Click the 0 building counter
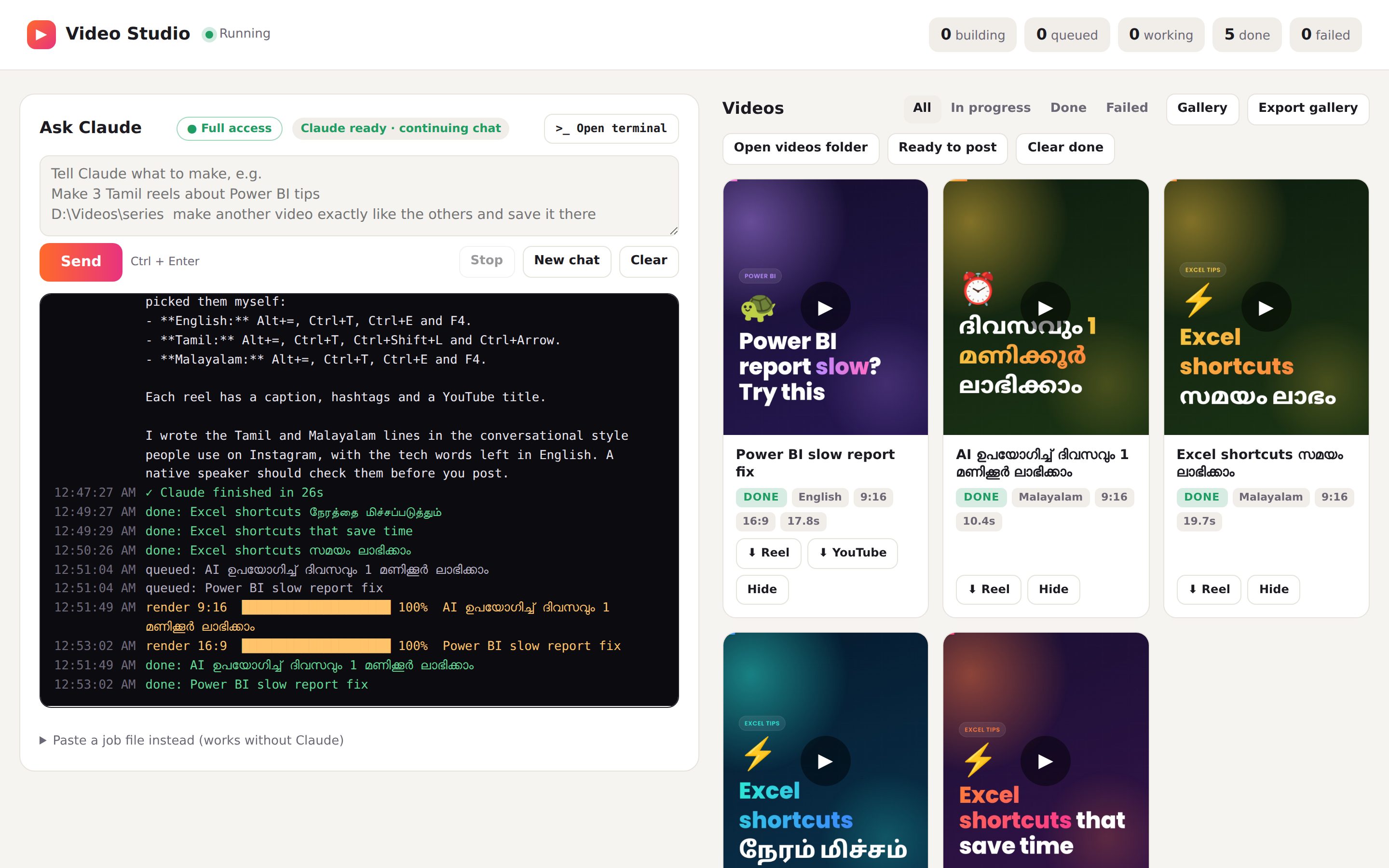 click(972, 35)
